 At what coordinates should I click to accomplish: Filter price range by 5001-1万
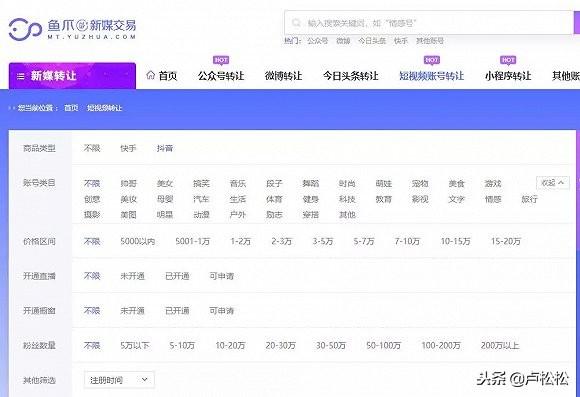click(x=192, y=242)
